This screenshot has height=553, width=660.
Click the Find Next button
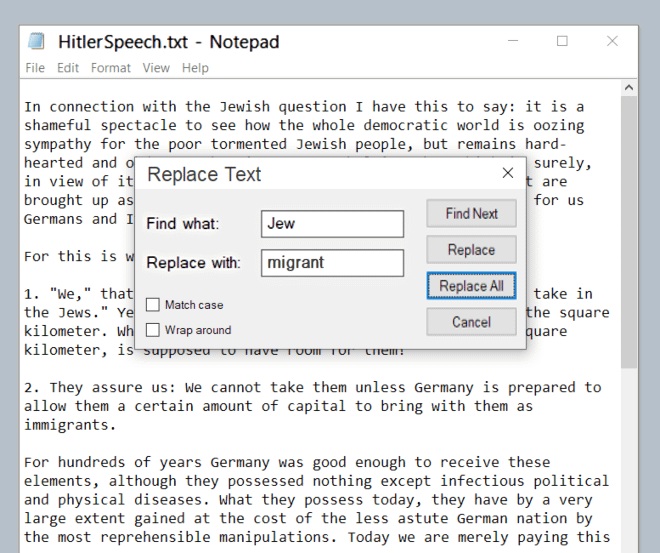point(471,213)
